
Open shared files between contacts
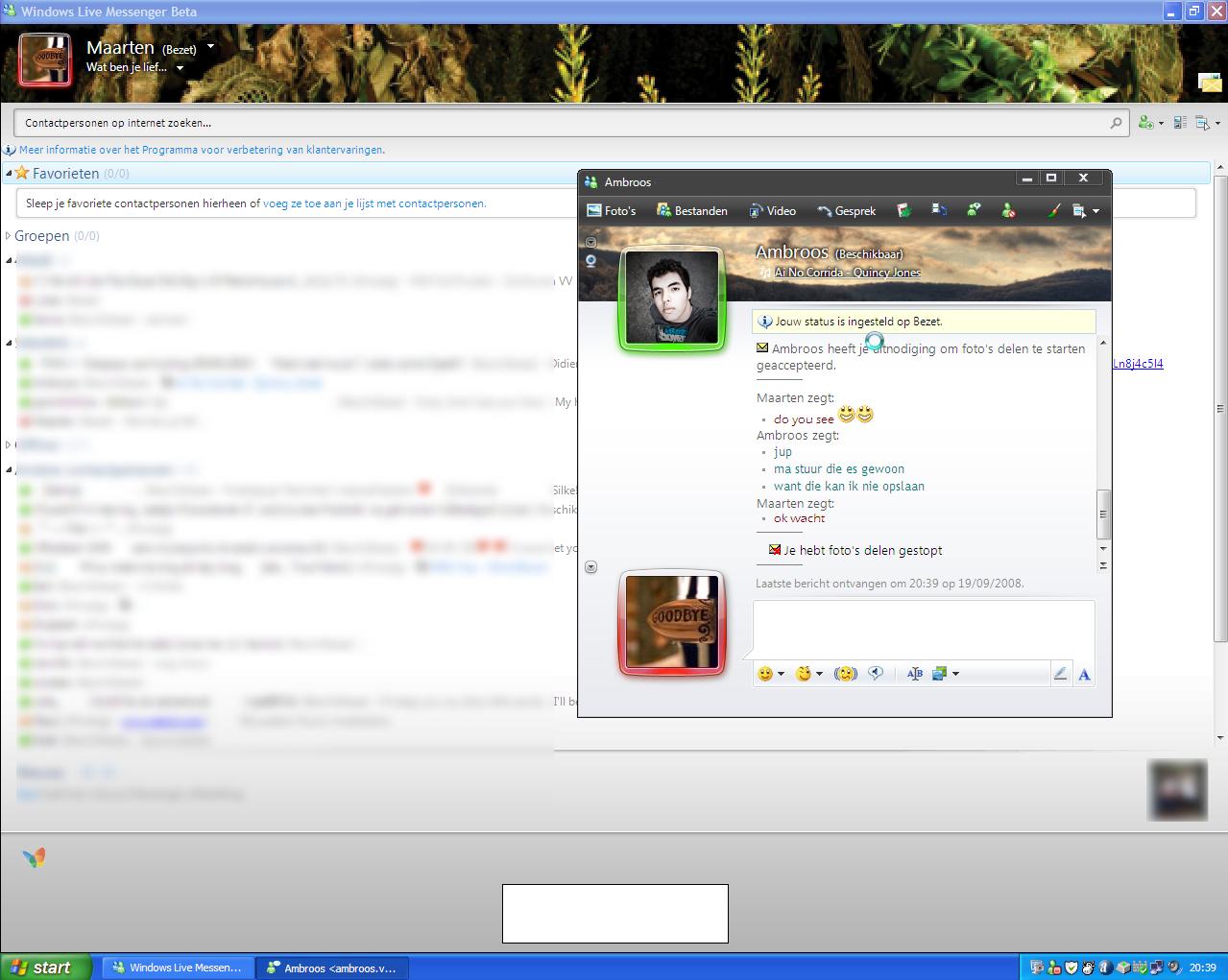pos(939,210)
